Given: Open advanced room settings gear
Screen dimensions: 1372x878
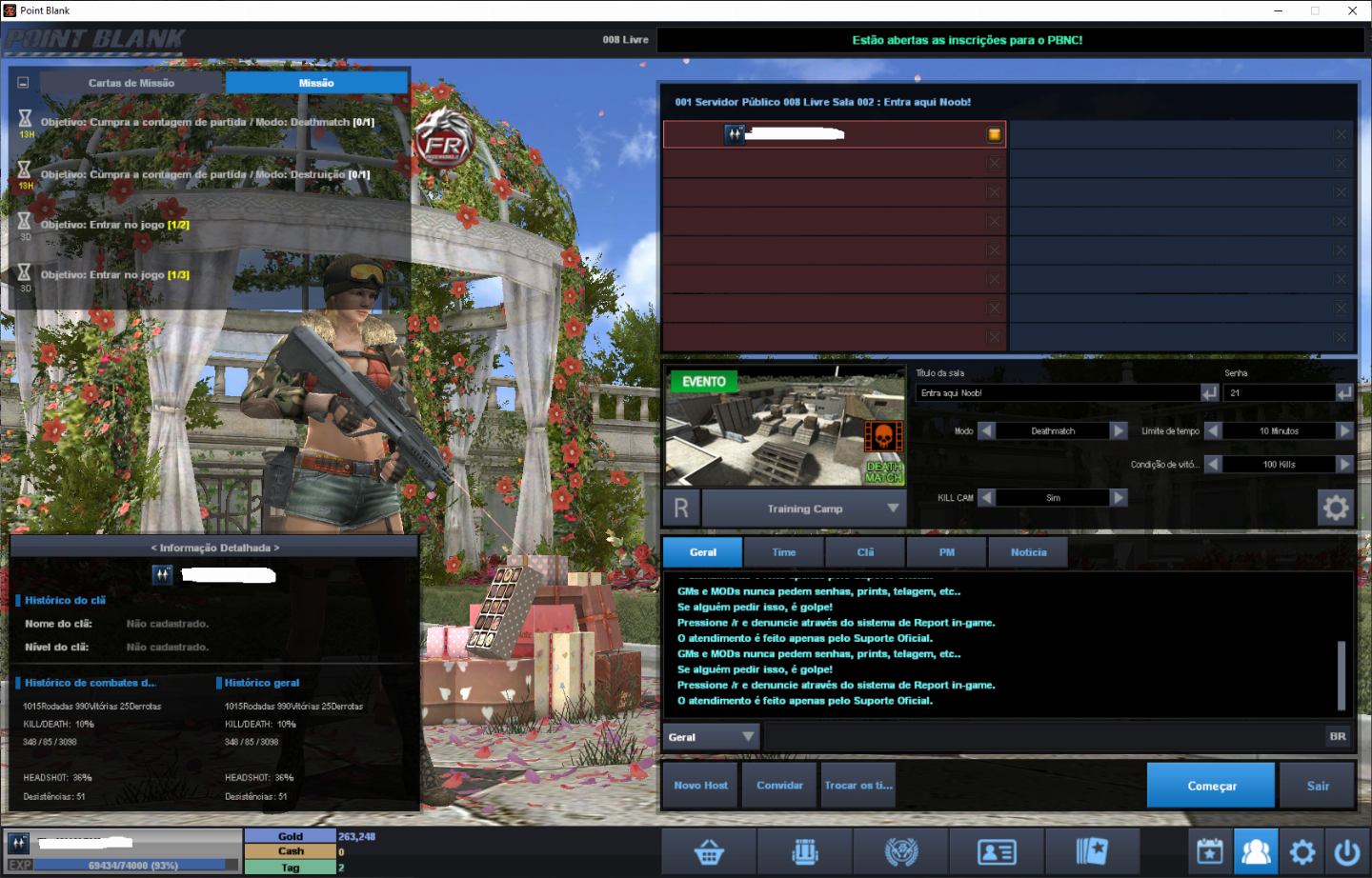Looking at the screenshot, I should 1336,508.
